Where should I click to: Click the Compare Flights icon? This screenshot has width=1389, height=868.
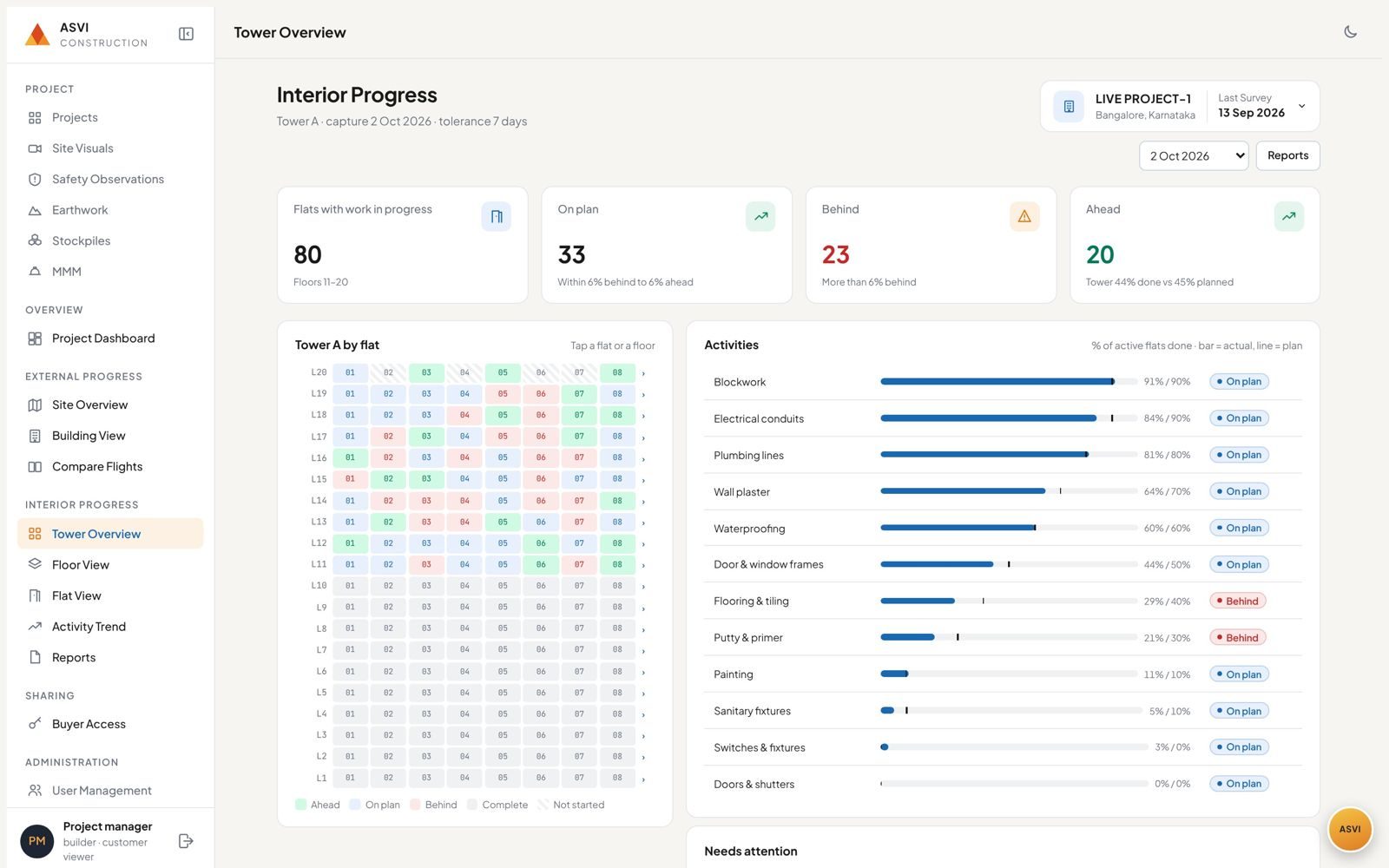[35, 467]
